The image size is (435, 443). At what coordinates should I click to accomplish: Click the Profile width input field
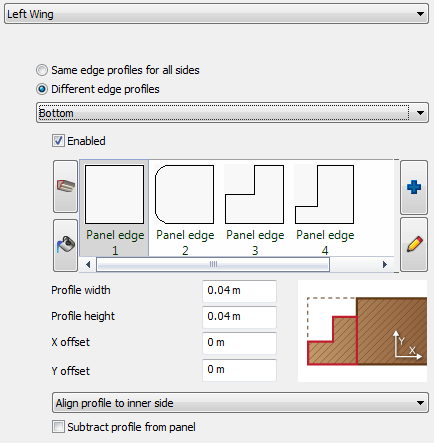(239, 291)
